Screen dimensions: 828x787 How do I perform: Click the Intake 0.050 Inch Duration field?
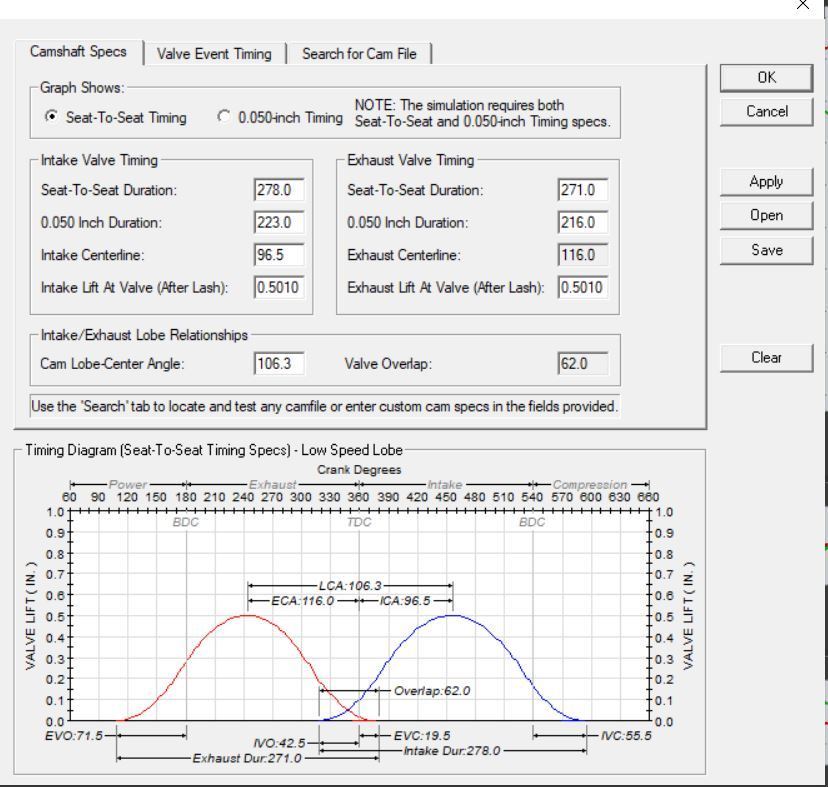(x=278, y=223)
